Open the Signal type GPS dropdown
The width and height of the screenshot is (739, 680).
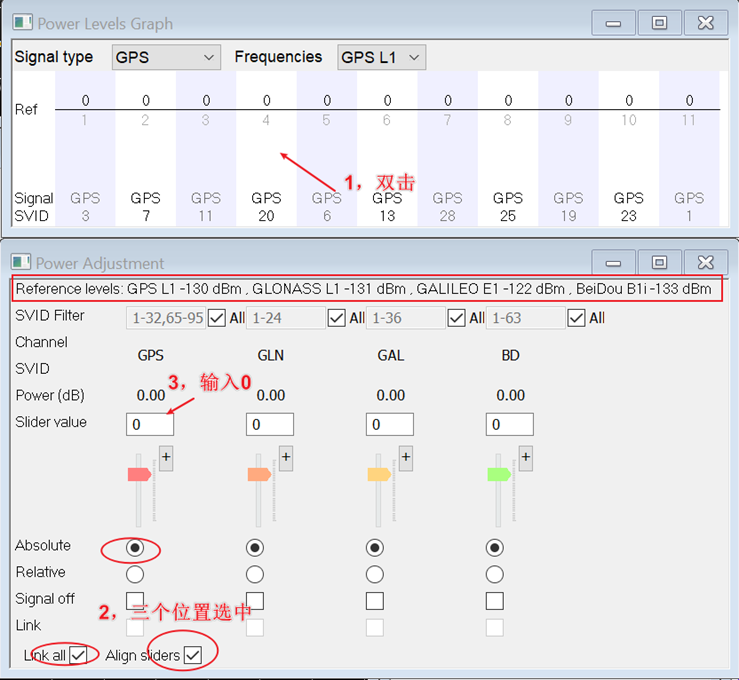click(165, 58)
